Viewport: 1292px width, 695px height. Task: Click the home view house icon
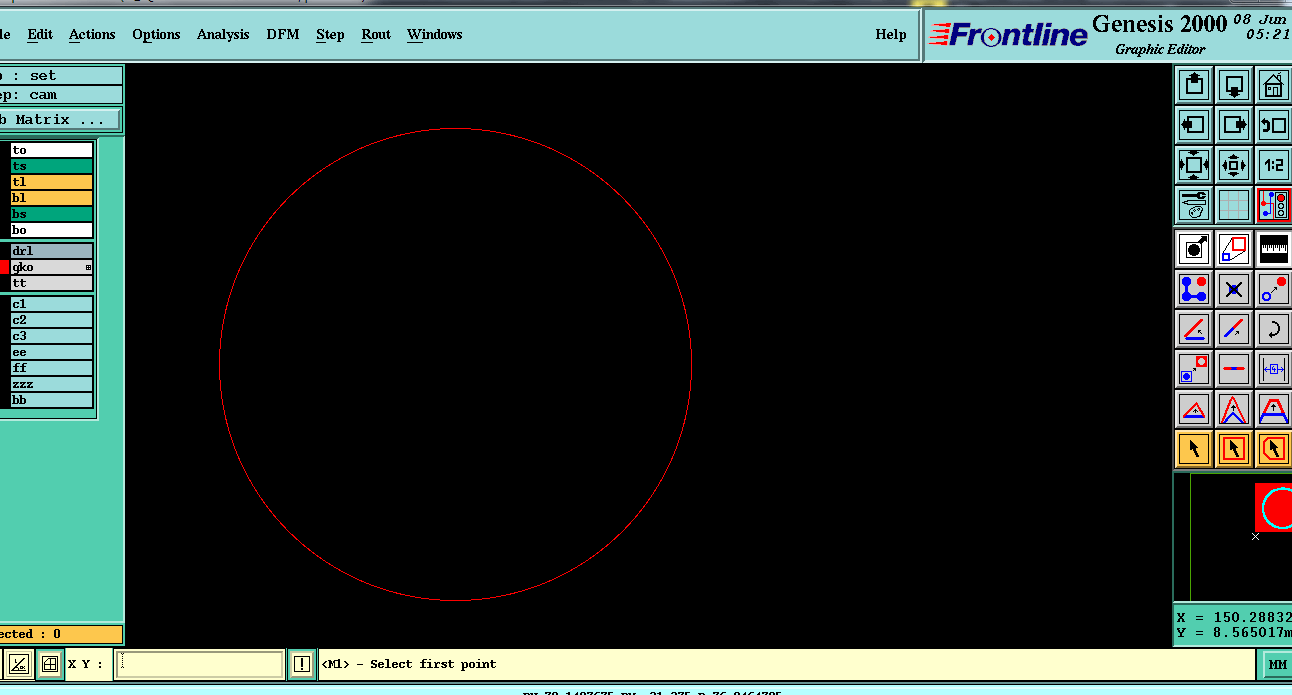click(1274, 85)
